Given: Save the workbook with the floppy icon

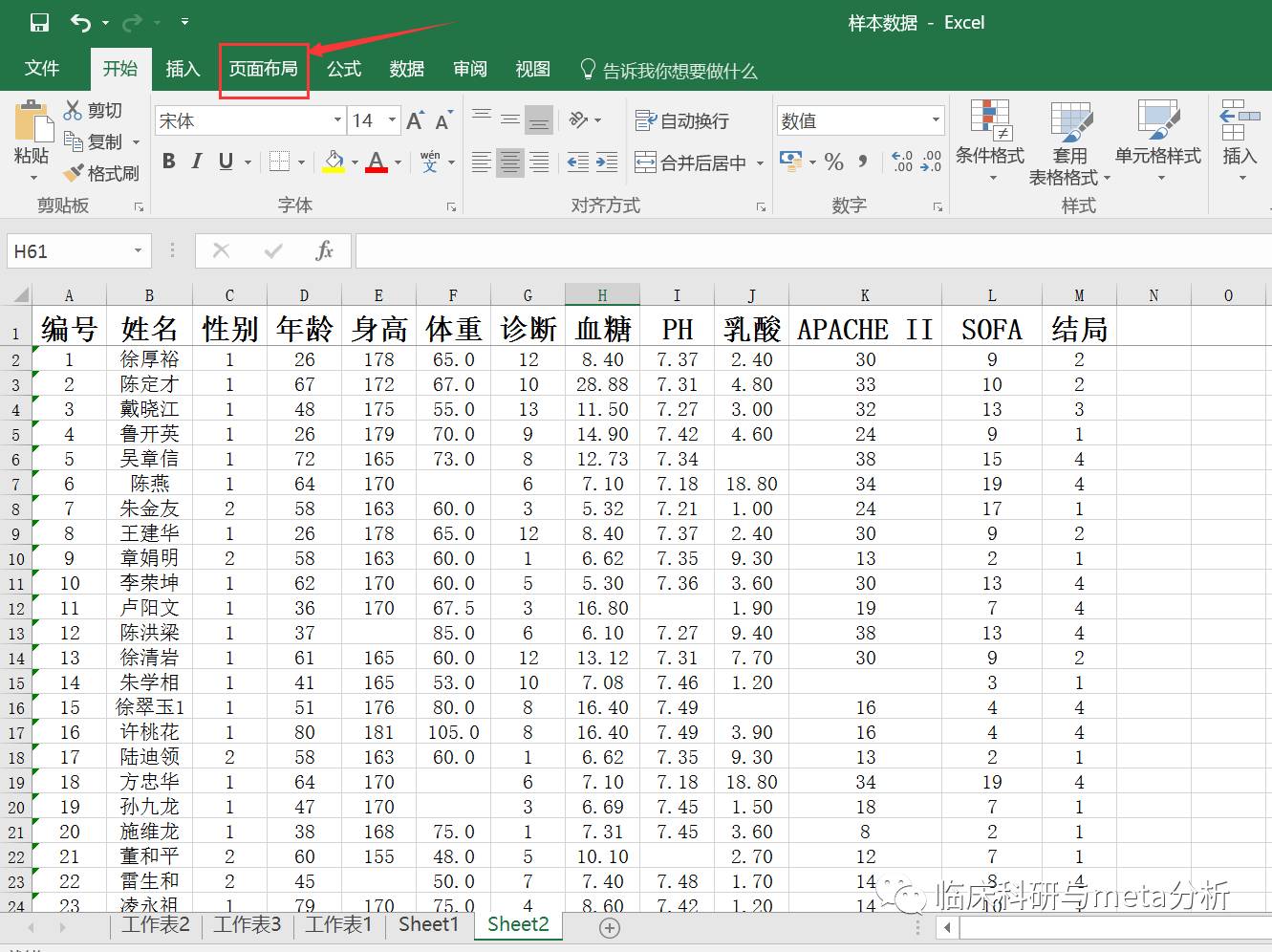Looking at the screenshot, I should 39,22.
